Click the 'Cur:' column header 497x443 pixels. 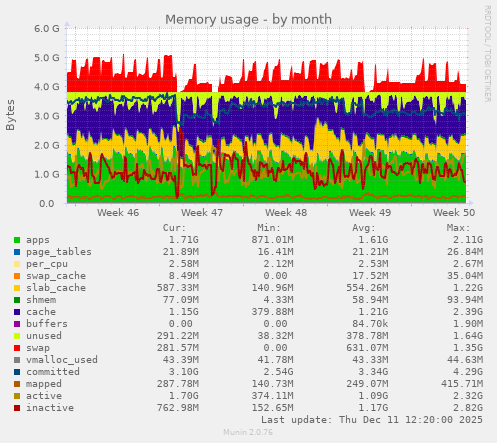pos(174,228)
